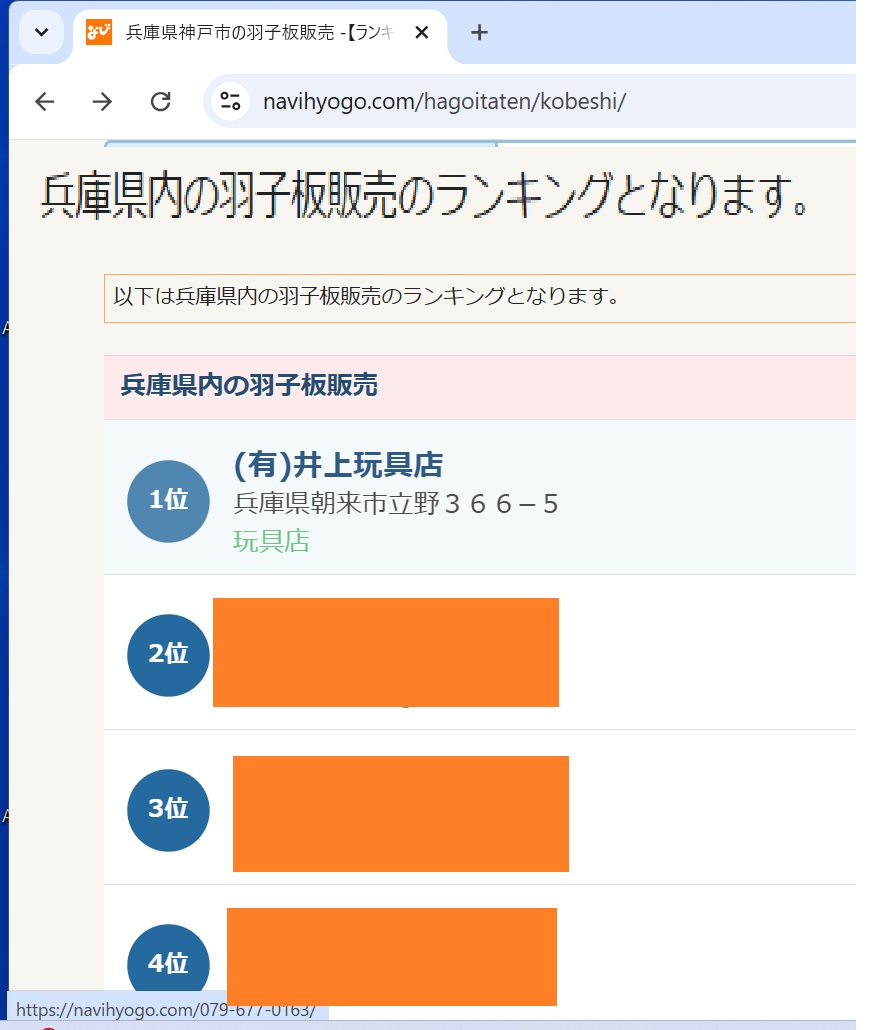This screenshot has width=894, height=1030.
Task: Go back using the back arrow
Action: 44,101
